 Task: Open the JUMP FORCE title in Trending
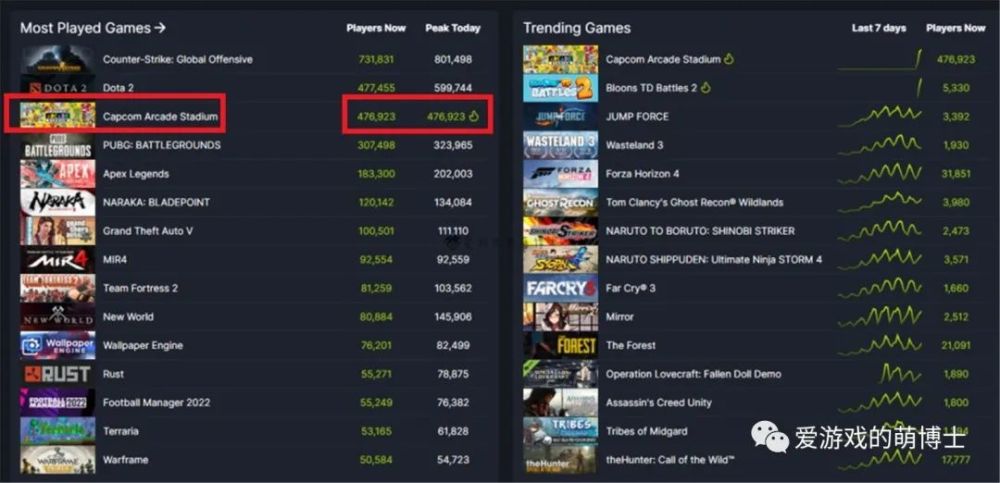tap(637, 117)
